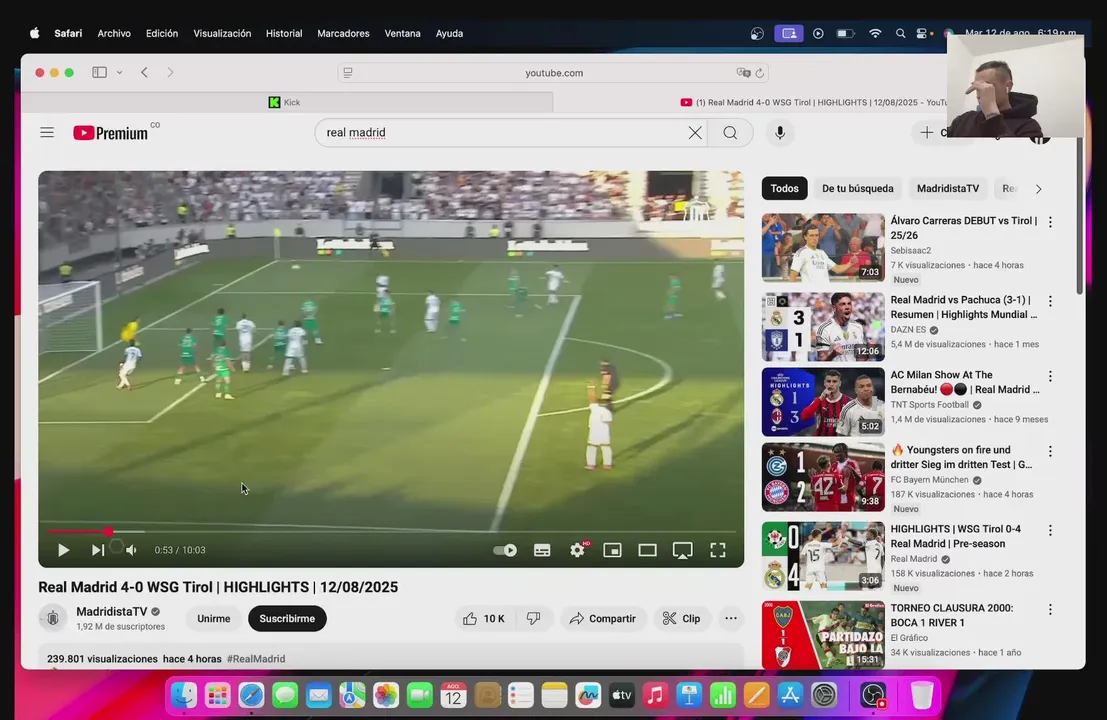Go back in Safari history
The image size is (1107, 720).
click(x=144, y=72)
